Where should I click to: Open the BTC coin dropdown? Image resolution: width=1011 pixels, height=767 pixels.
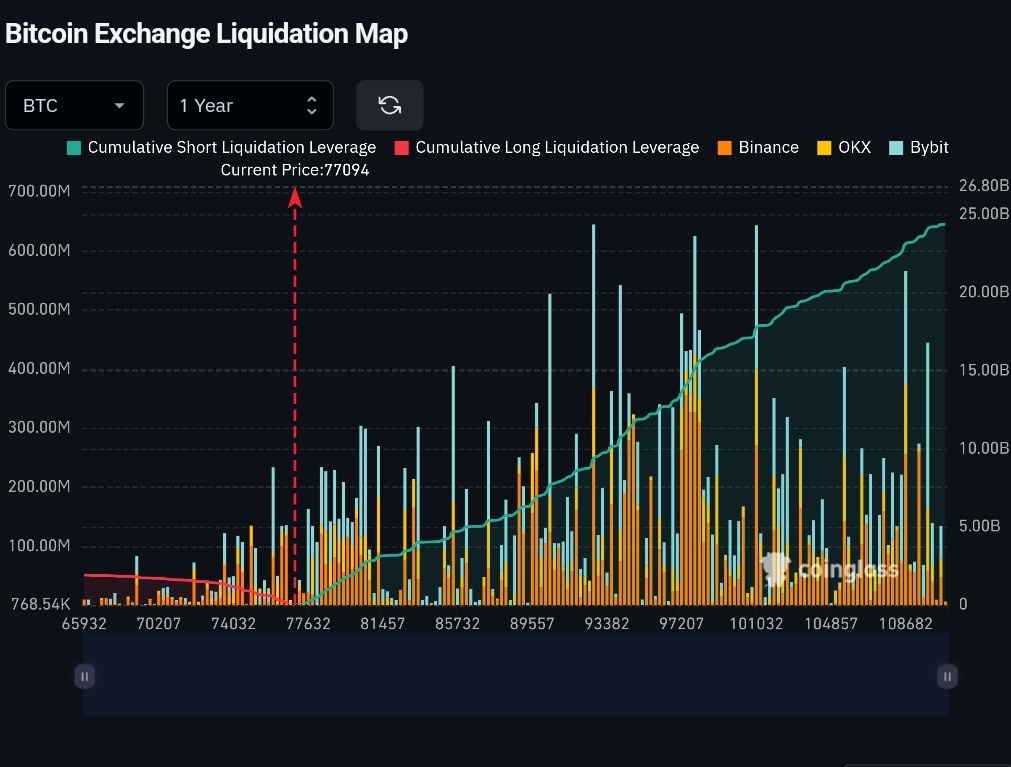pyautogui.click(x=74, y=105)
